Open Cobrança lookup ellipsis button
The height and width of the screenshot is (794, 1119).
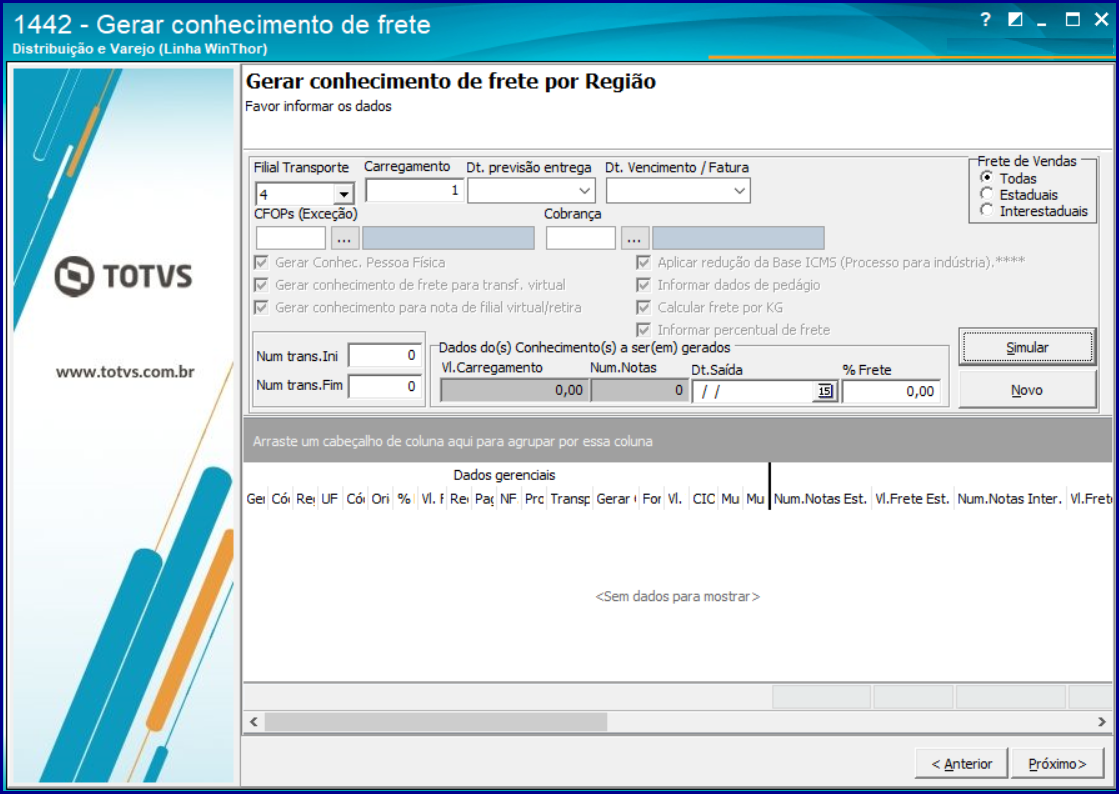(634, 238)
